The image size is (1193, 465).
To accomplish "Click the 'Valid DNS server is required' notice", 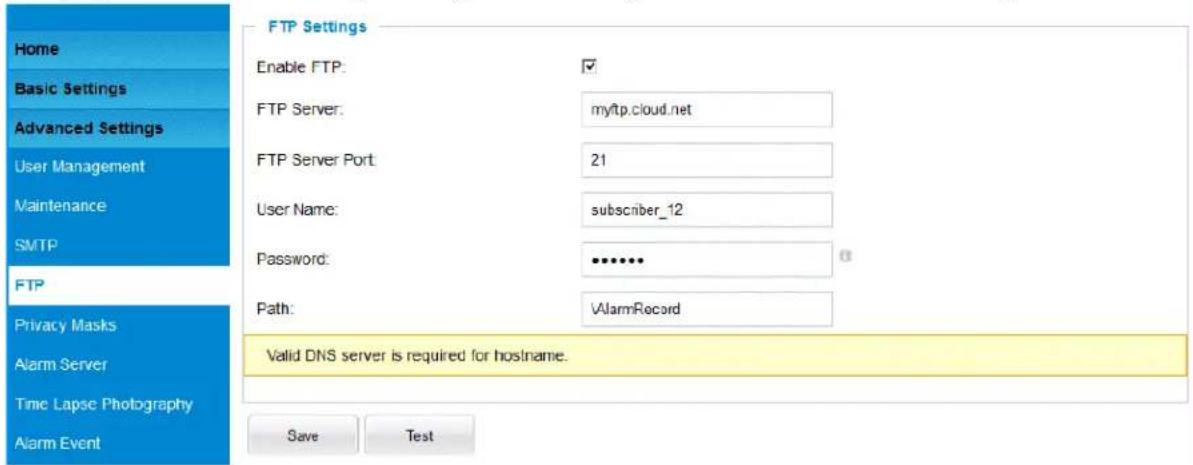I will (716, 355).
